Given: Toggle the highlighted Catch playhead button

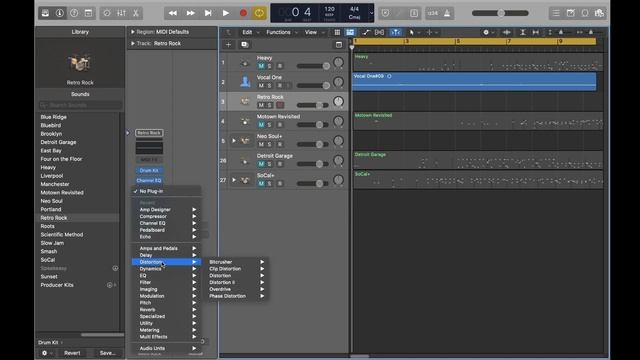Looking at the screenshot, I should [396, 32].
